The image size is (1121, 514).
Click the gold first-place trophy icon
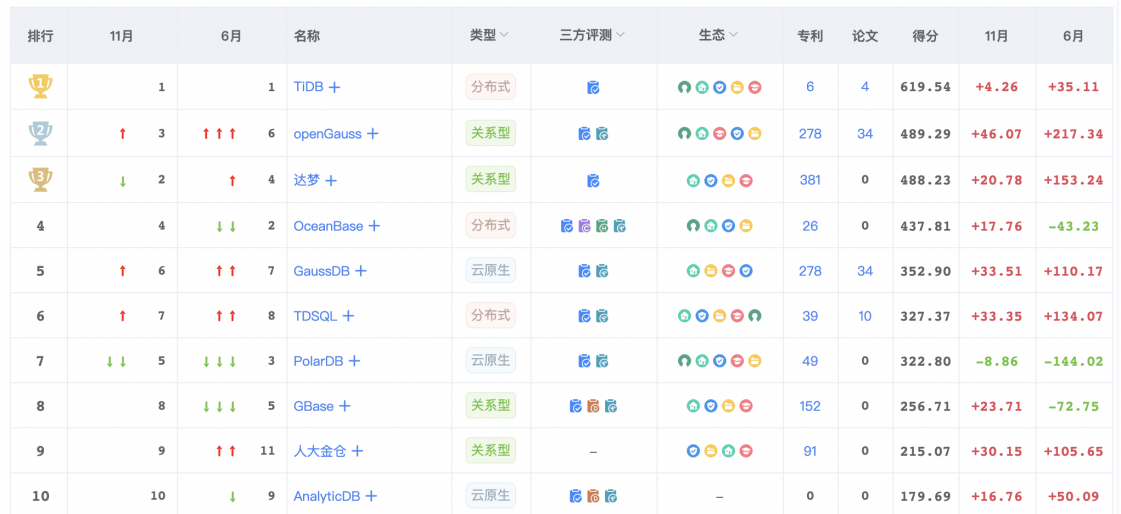tap(40, 87)
